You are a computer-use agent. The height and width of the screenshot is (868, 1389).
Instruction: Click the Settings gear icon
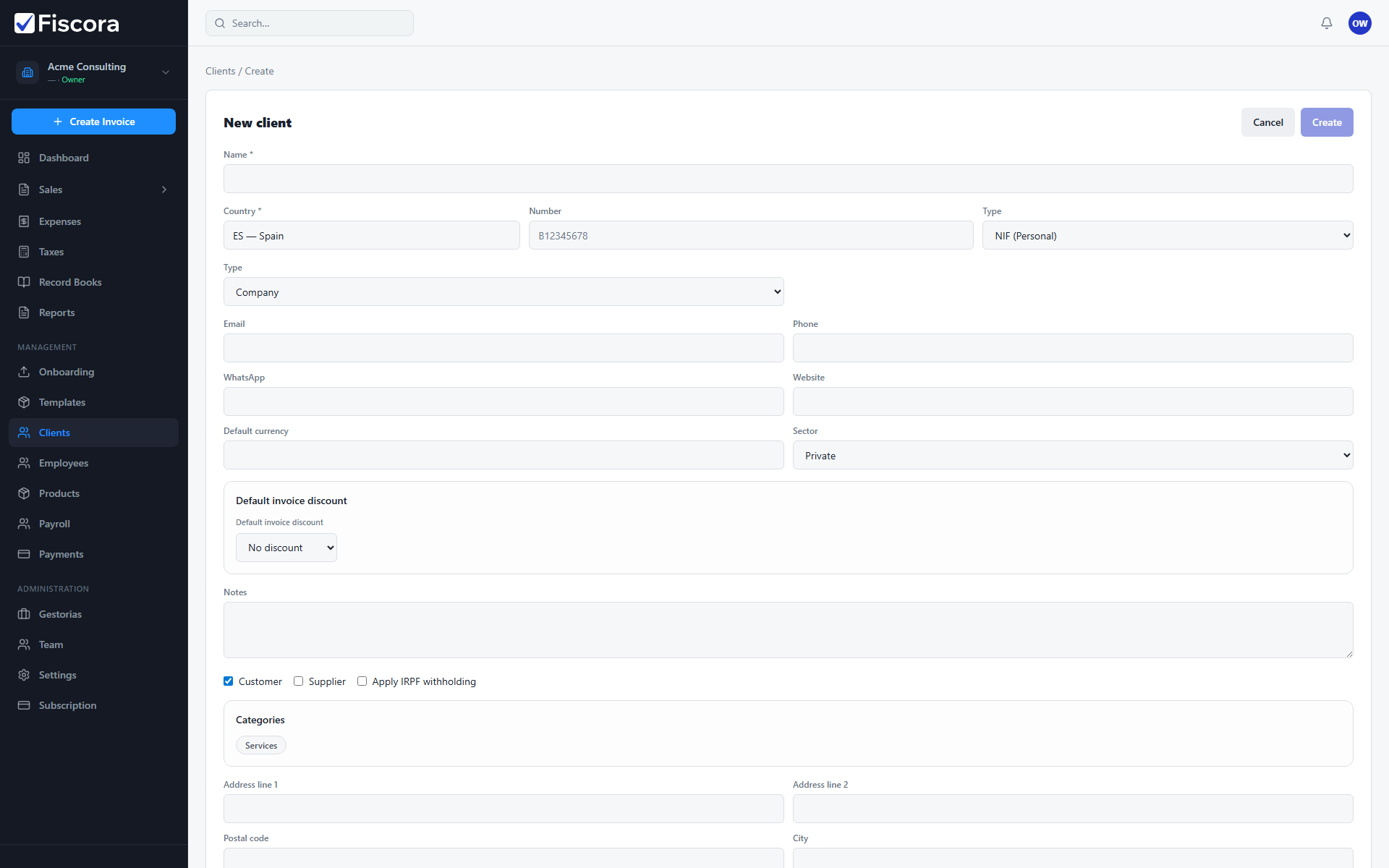[24, 675]
